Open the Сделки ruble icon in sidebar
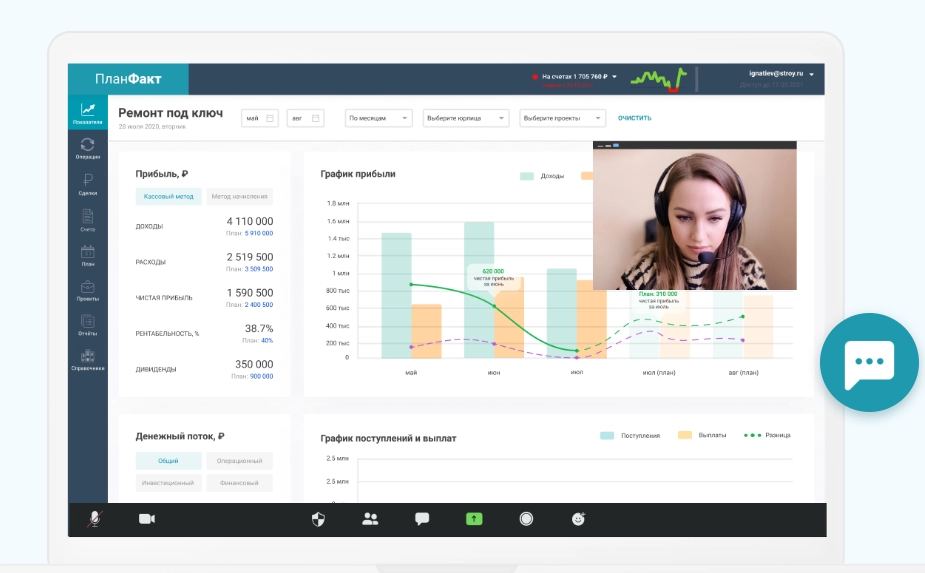The image size is (925, 573). pyautogui.click(x=87, y=184)
